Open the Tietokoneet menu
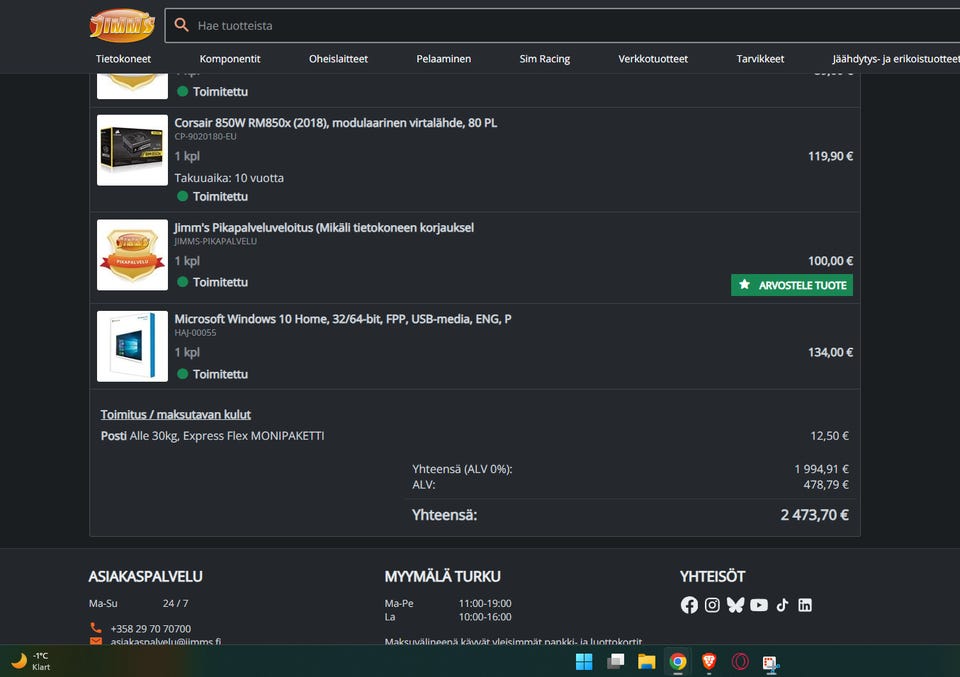Screen dimensions: 960x677 pyautogui.click(x=123, y=59)
